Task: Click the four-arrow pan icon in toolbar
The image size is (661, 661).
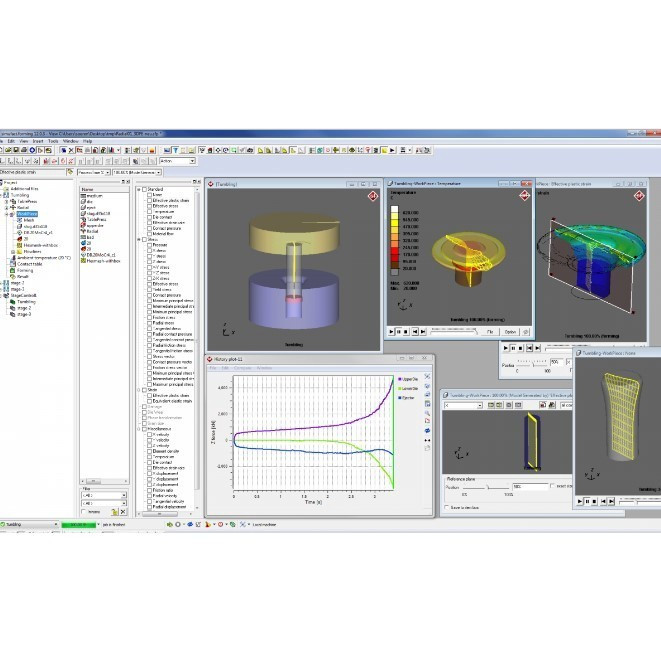Action: tap(218, 150)
